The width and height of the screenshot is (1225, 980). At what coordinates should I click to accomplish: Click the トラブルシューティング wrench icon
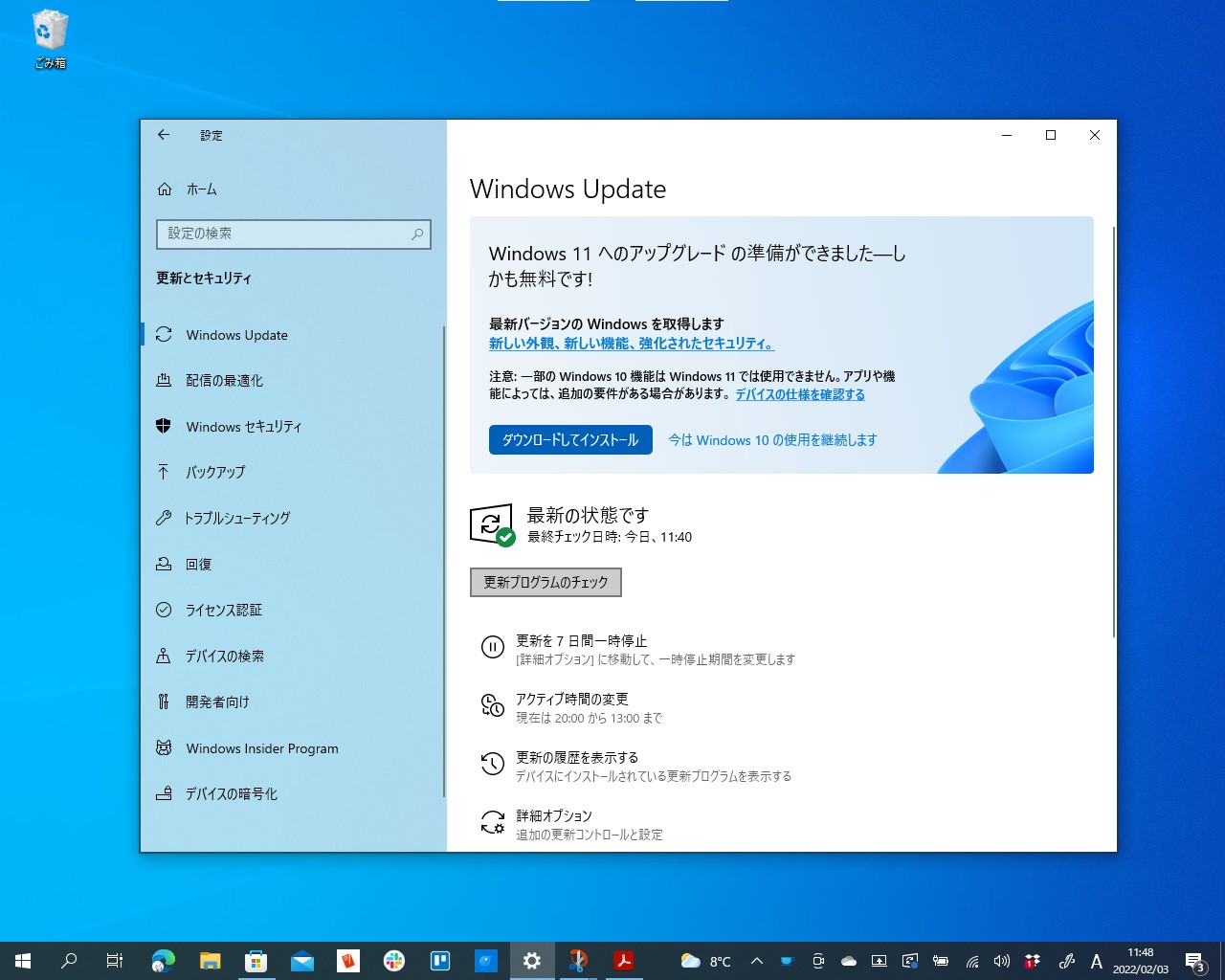[164, 518]
